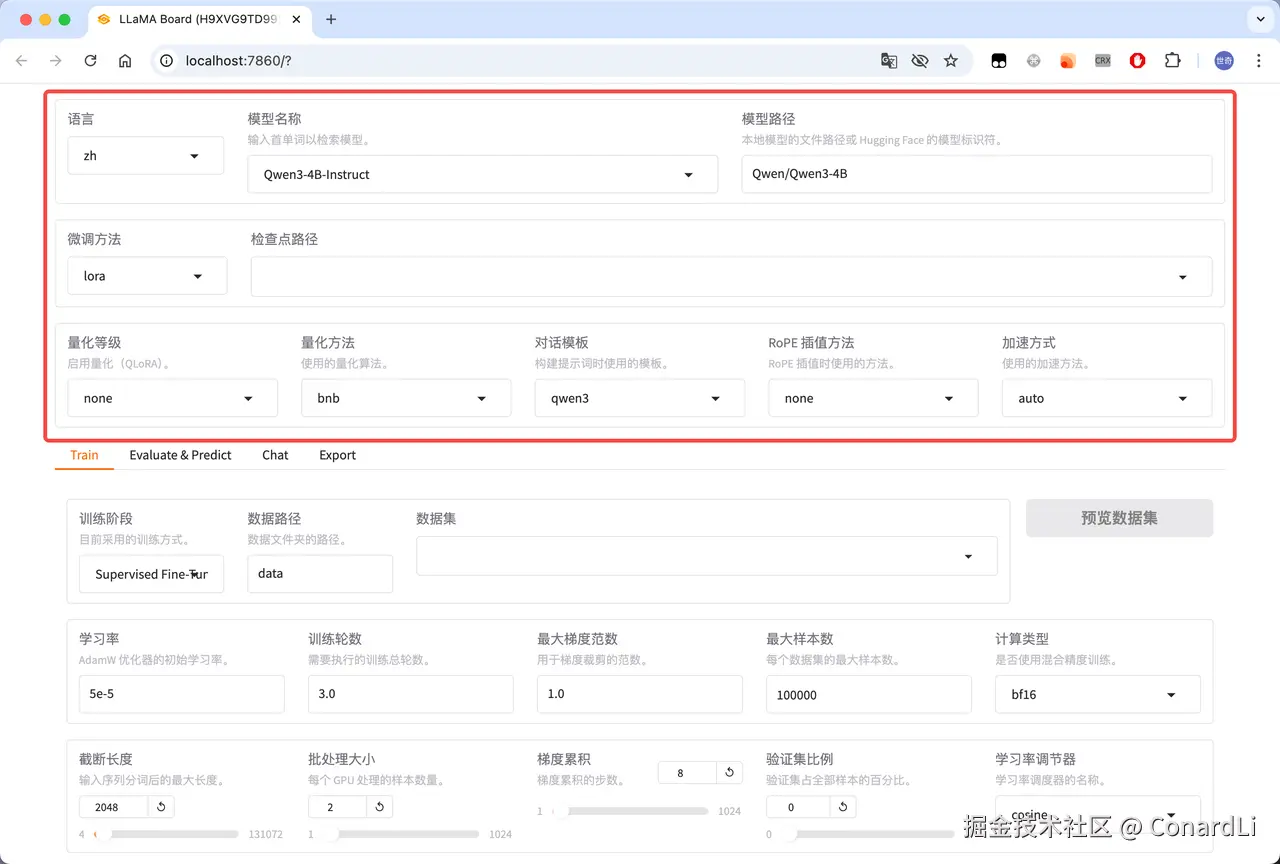The image size is (1280, 864).
Task: Adjust the 批处理大小 slider
Action: [403, 834]
